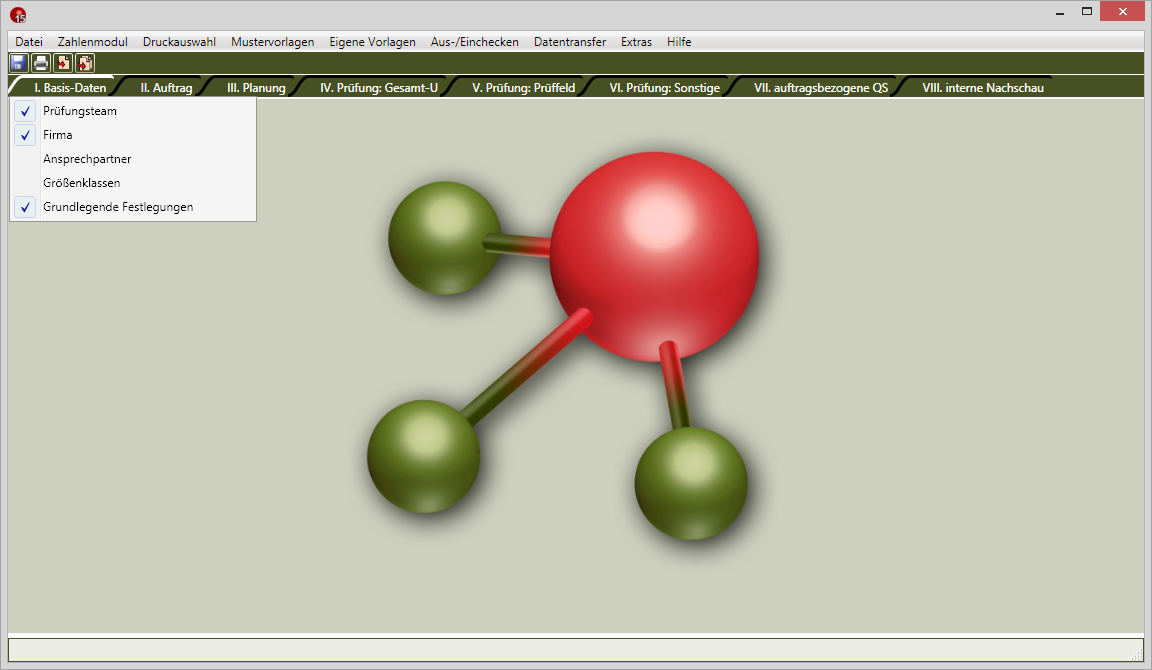The width and height of the screenshot is (1152, 670).
Task: Click the red application icon in title bar
Action: click(18, 14)
